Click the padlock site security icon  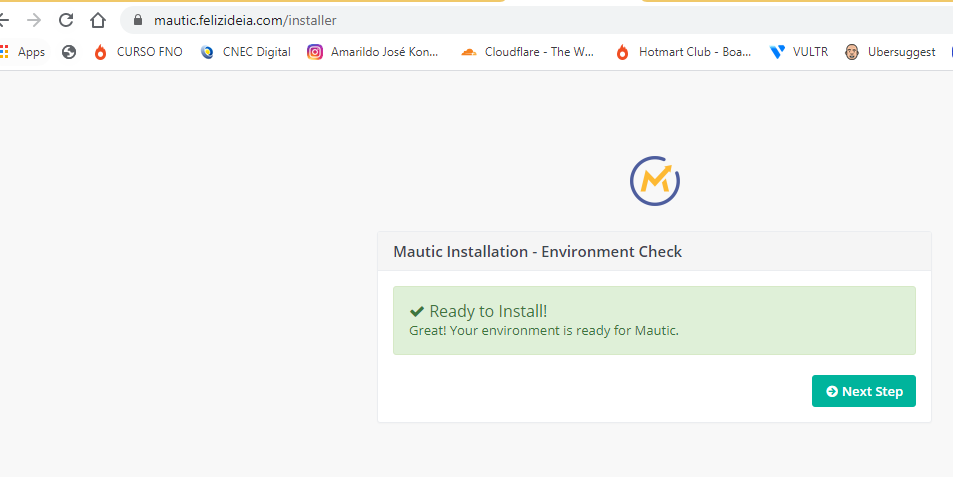tap(138, 20)
